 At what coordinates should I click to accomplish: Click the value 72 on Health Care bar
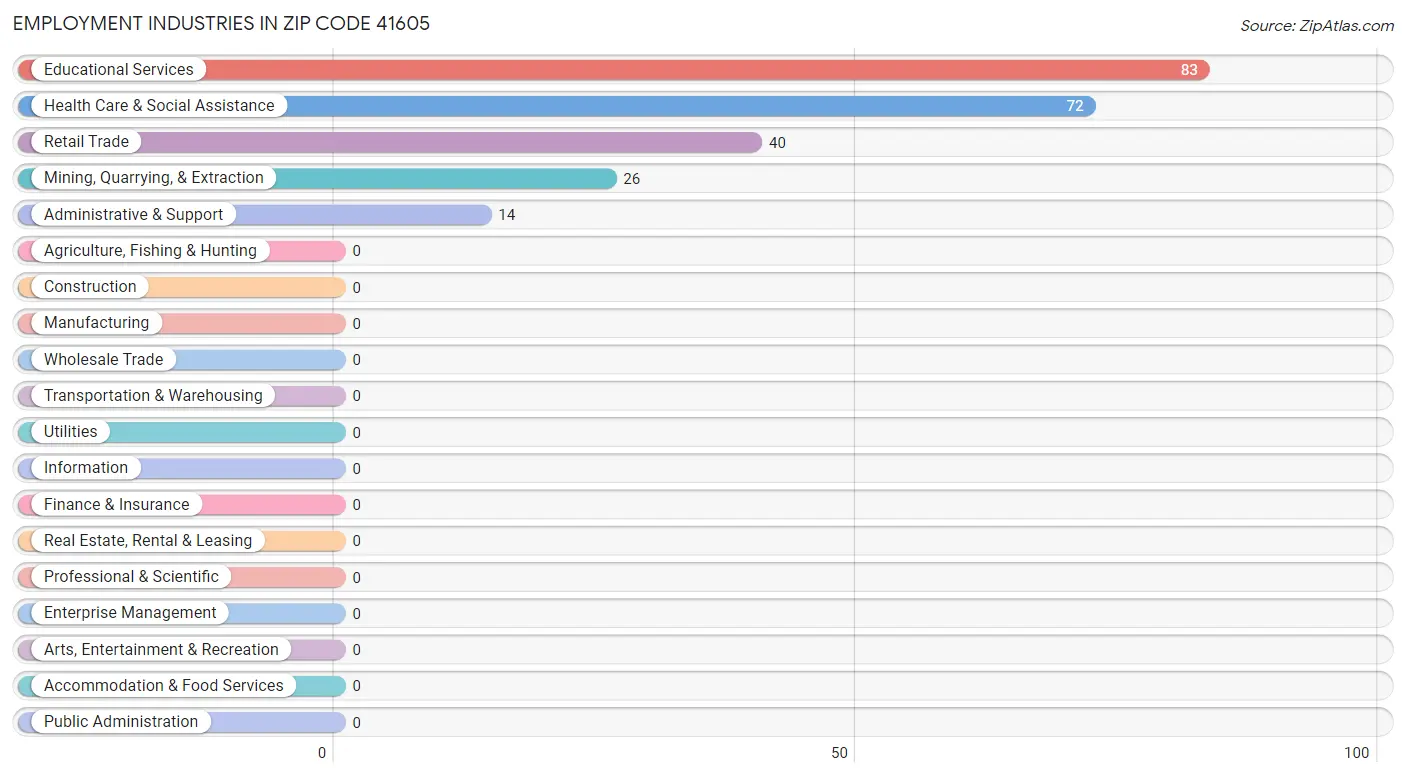click(1075, 106)
